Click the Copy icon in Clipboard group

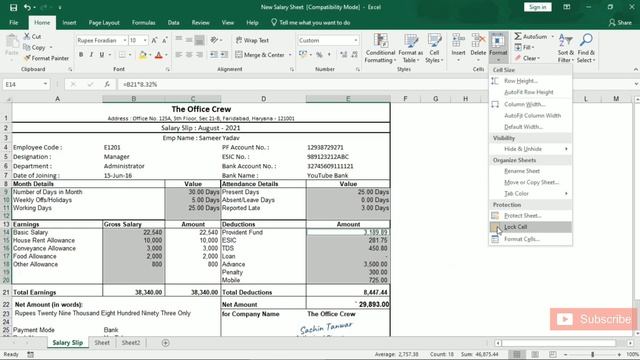pos(27,47)
